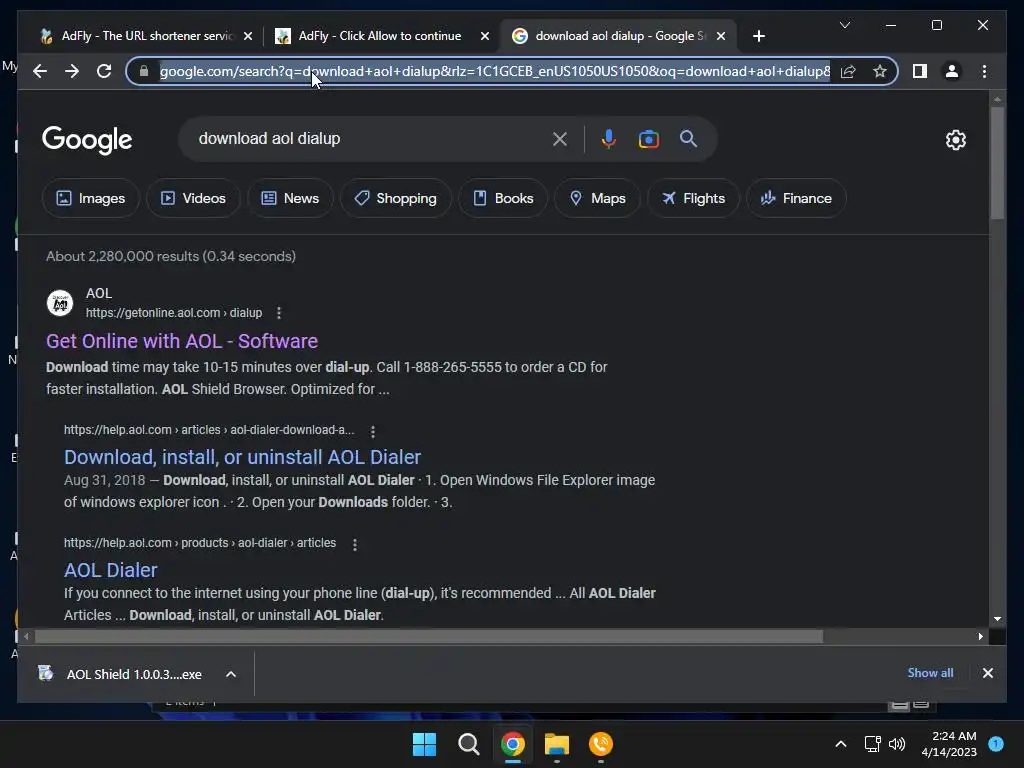Open notification center badge

click(x=996, y=744)
